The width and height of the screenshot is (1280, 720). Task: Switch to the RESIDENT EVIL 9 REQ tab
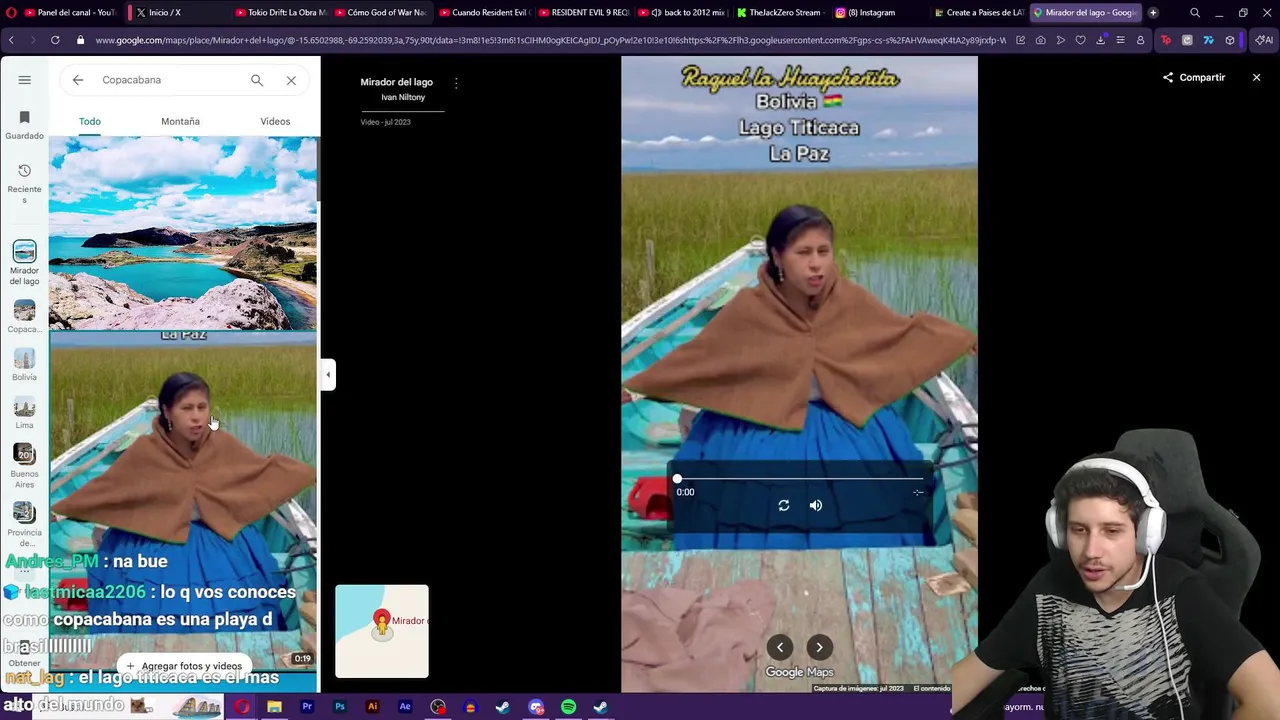pyautogui.click(x=584, y=13)
